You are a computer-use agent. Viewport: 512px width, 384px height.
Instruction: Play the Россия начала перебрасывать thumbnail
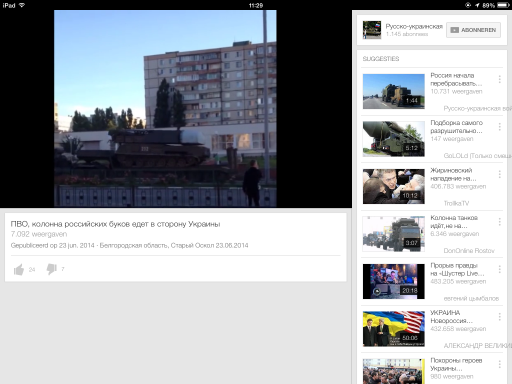pyautogui.click(x=394, y=91)
